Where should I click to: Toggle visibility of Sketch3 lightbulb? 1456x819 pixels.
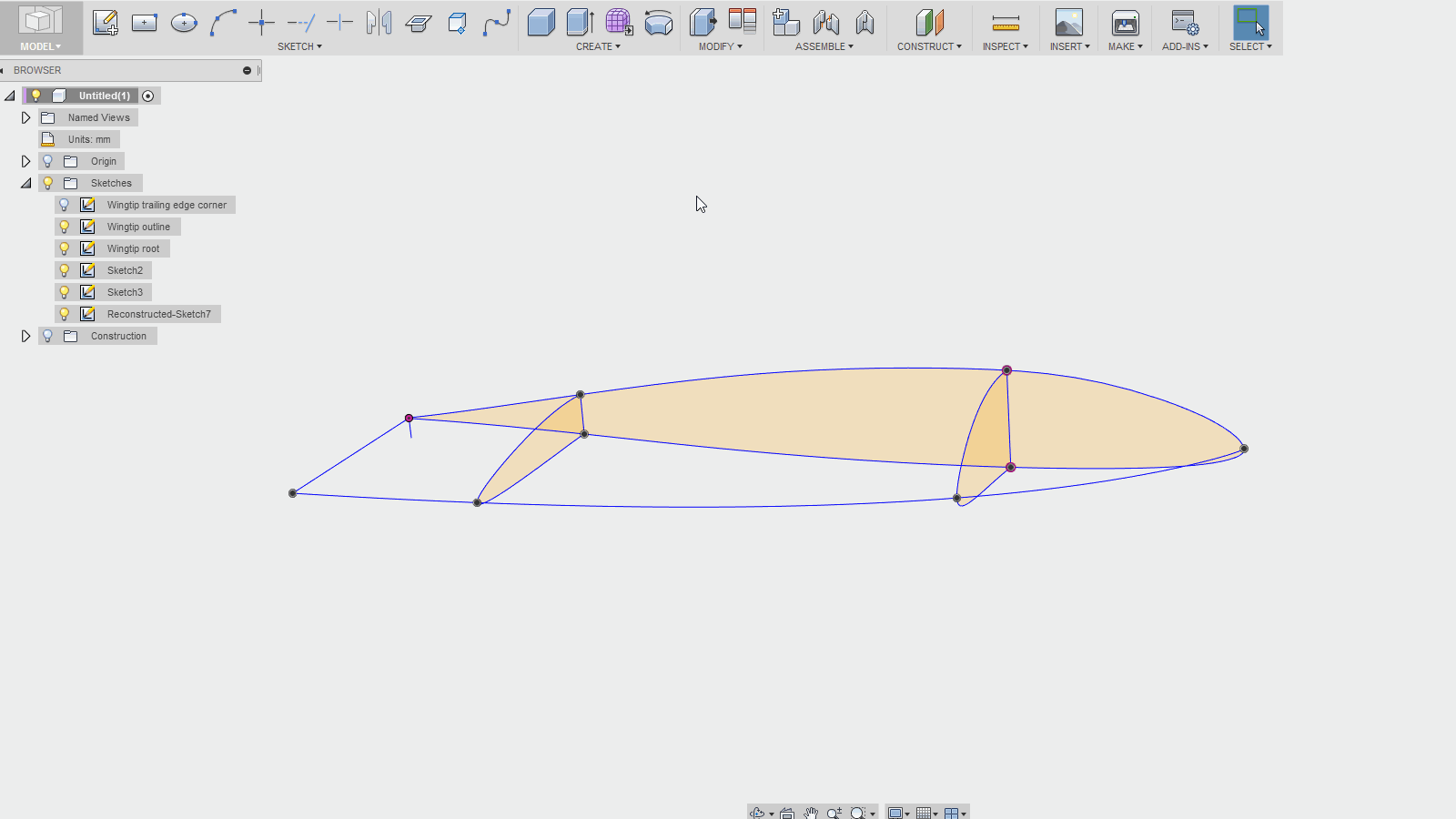tap(65, 292)
